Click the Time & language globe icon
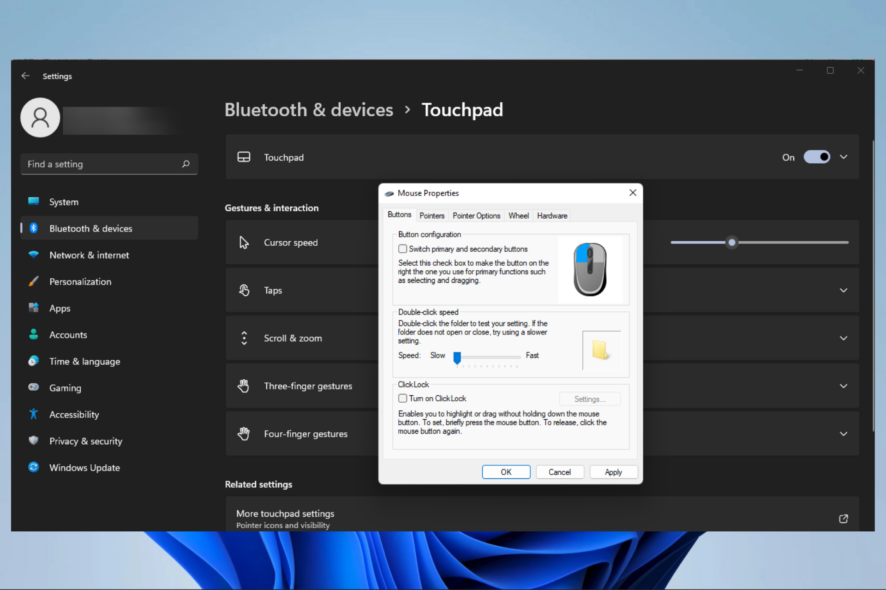This screenshot has width=886, height=590. coord(33,361)
